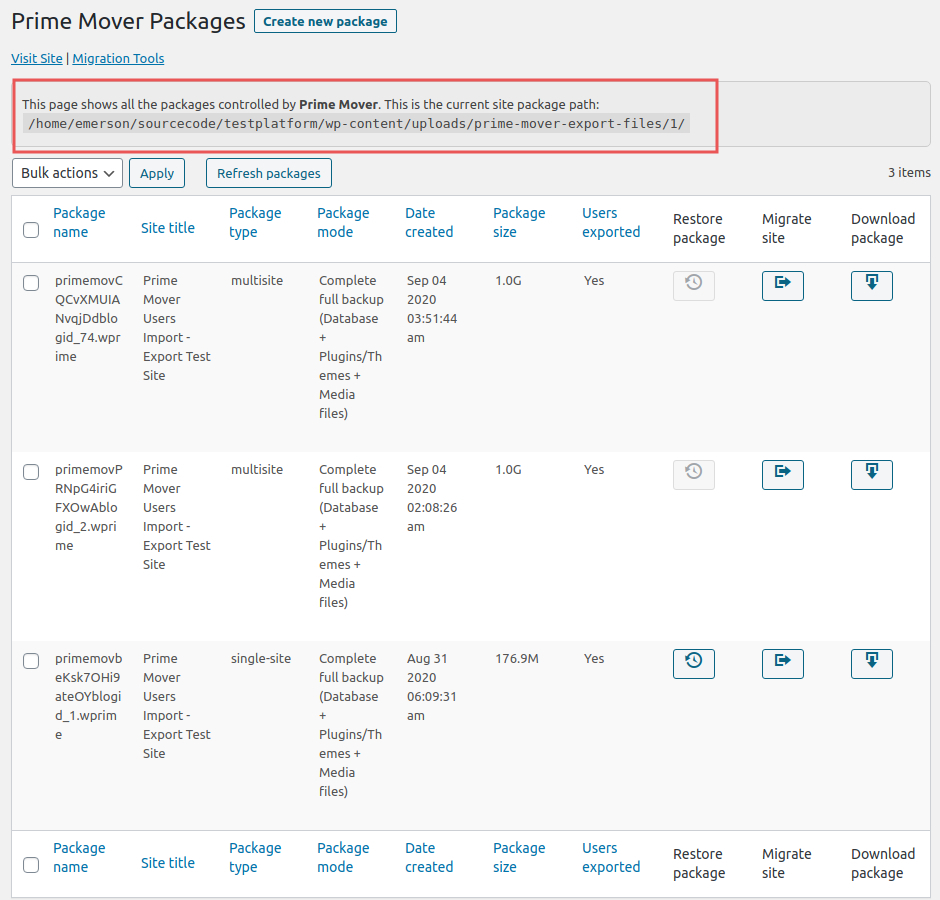Sort by Package size in footer

click(519, 857)
